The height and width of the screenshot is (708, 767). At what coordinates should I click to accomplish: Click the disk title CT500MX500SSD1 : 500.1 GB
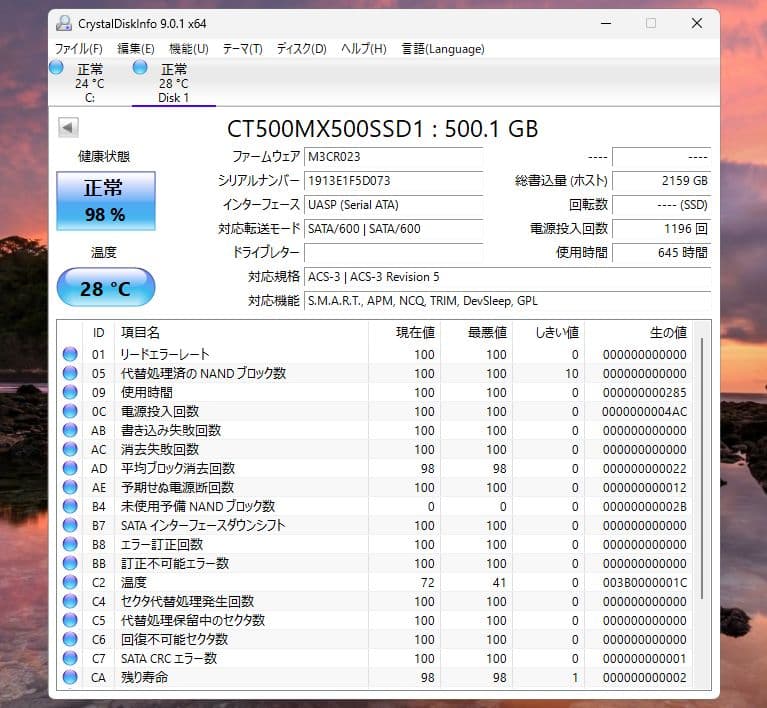383,129
